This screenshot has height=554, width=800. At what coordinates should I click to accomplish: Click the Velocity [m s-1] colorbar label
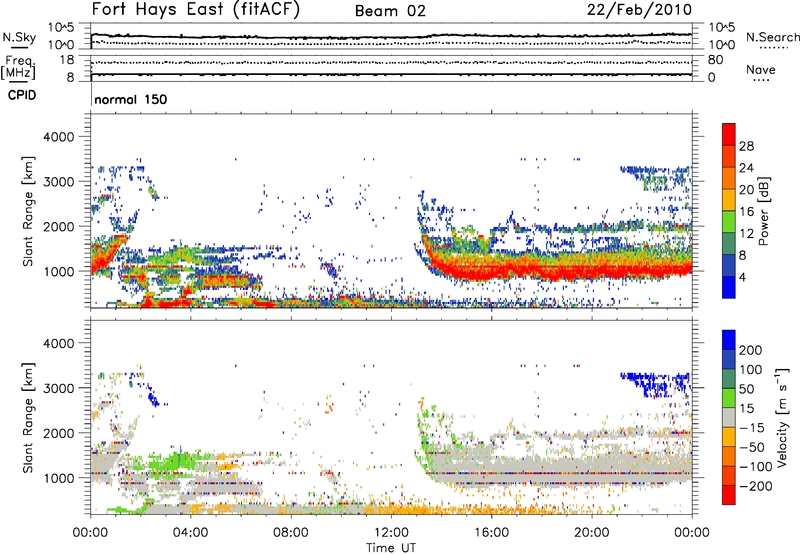[781, 417]
